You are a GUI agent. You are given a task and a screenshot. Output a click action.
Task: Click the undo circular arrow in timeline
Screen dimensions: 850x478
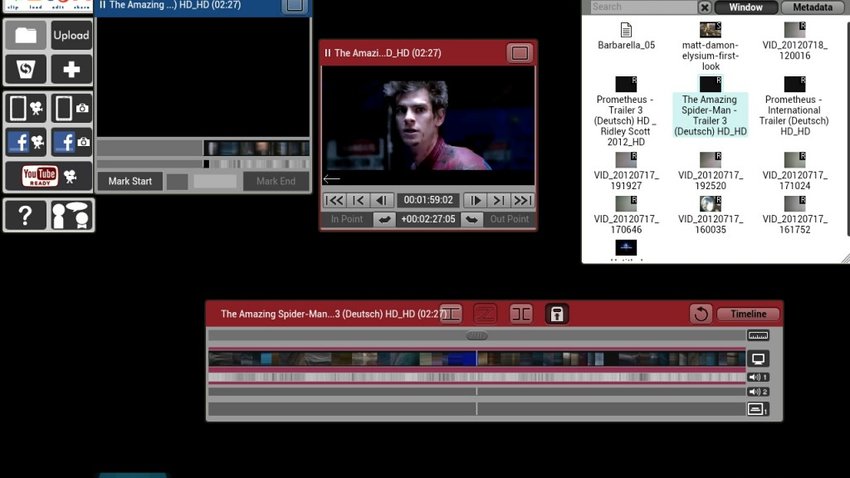click(x=700, y=314)
